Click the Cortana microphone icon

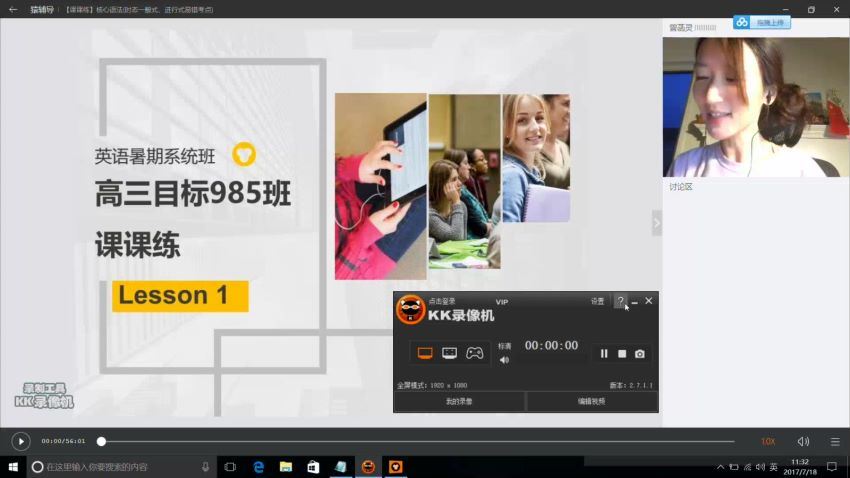tap(205, 467)
